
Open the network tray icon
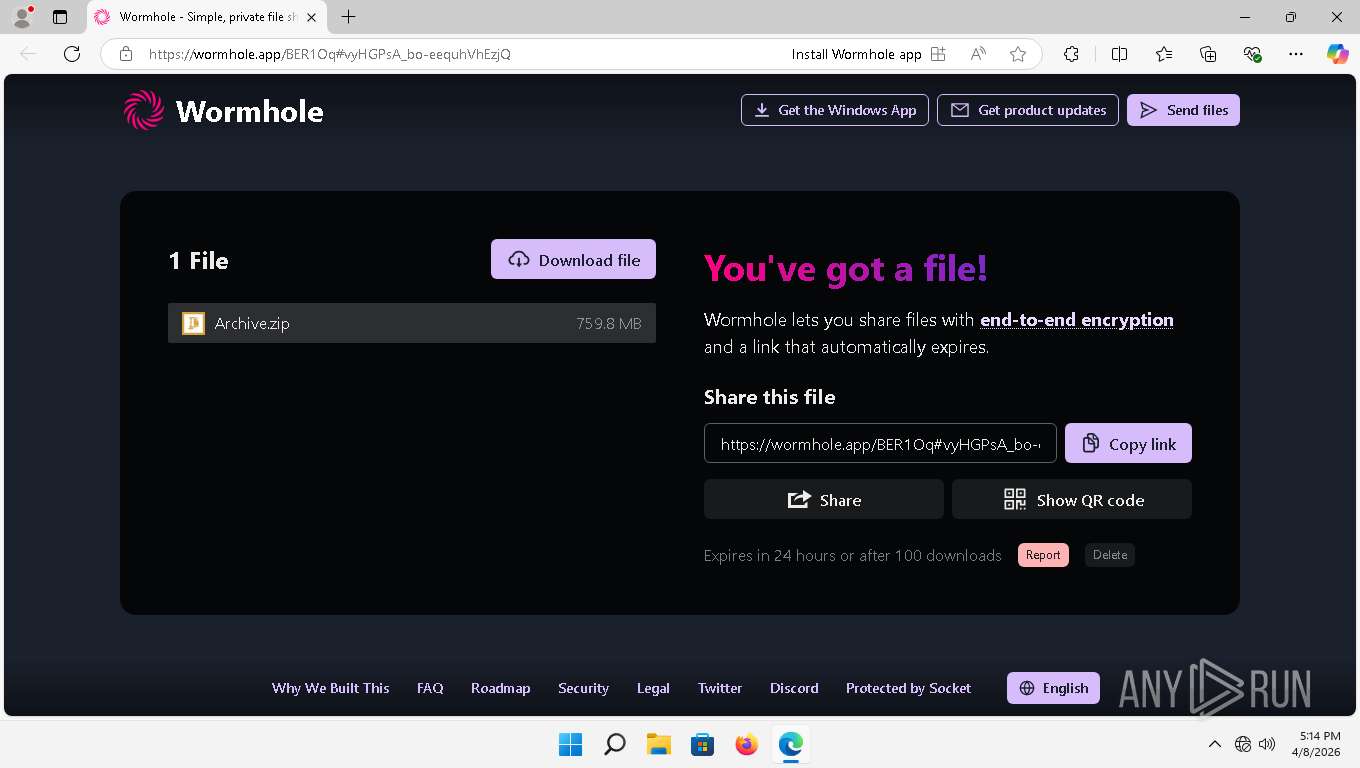click(x=1243, y=744)
